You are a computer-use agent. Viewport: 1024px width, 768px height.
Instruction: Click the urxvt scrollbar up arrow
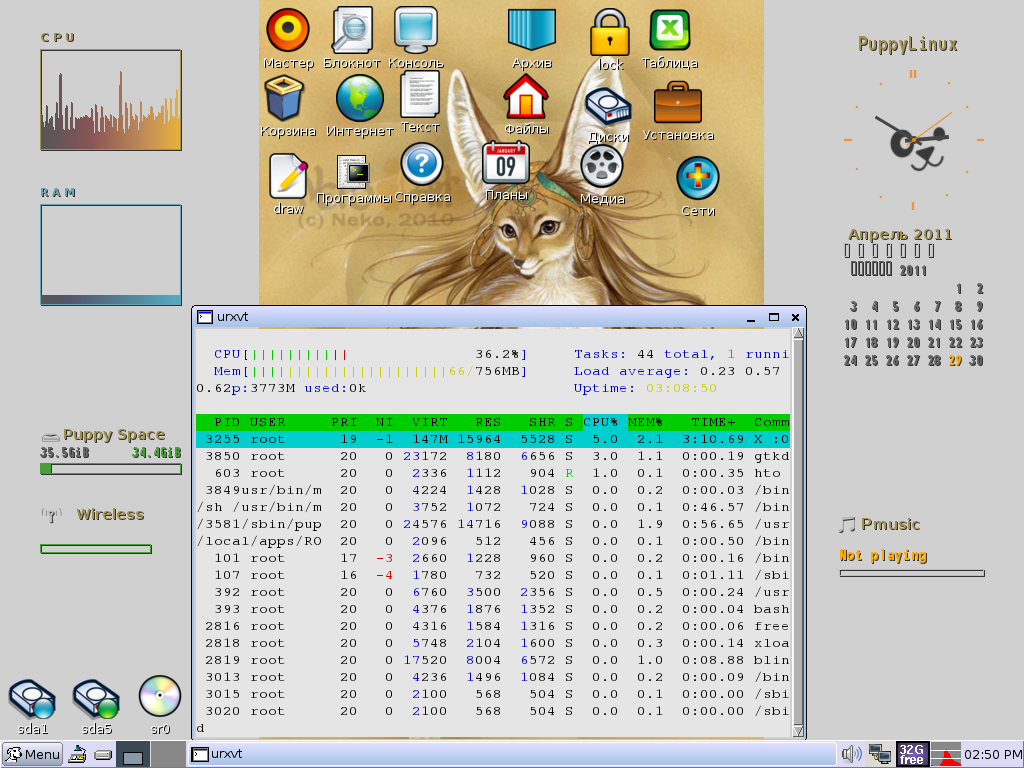coord(798,334)
